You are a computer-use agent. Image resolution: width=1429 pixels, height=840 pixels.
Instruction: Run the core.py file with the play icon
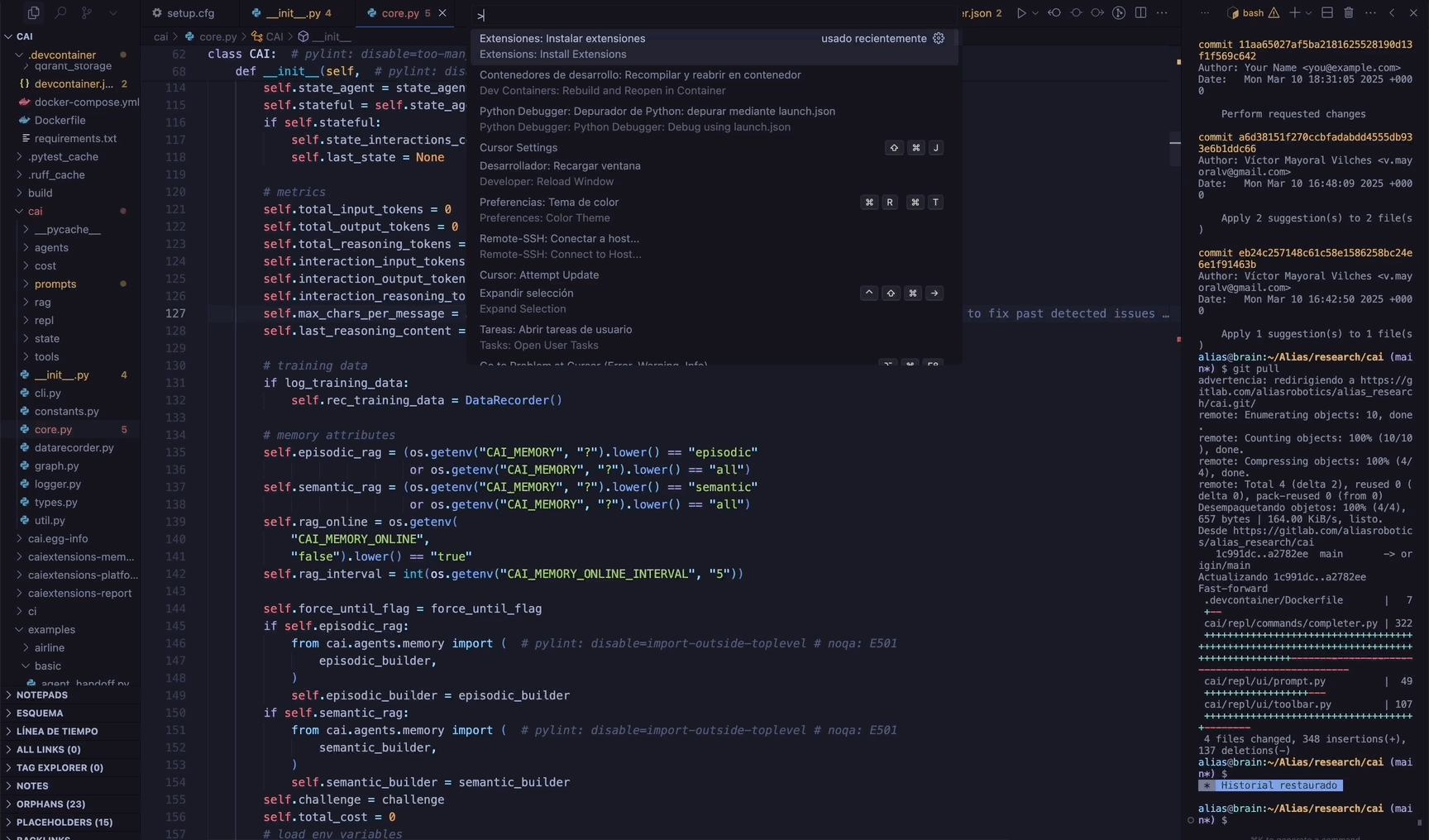(x=1022, y=13)
